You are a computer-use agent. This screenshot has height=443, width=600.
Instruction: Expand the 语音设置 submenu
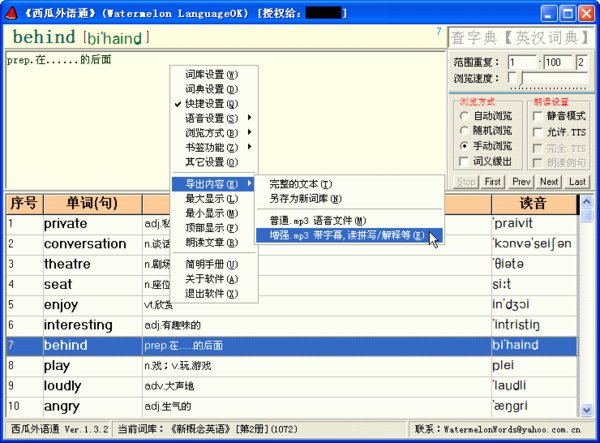(214, 118)
